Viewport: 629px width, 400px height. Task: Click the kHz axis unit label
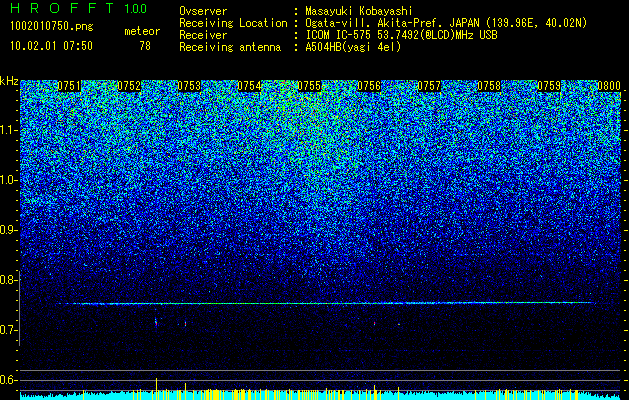coord(9,81)
